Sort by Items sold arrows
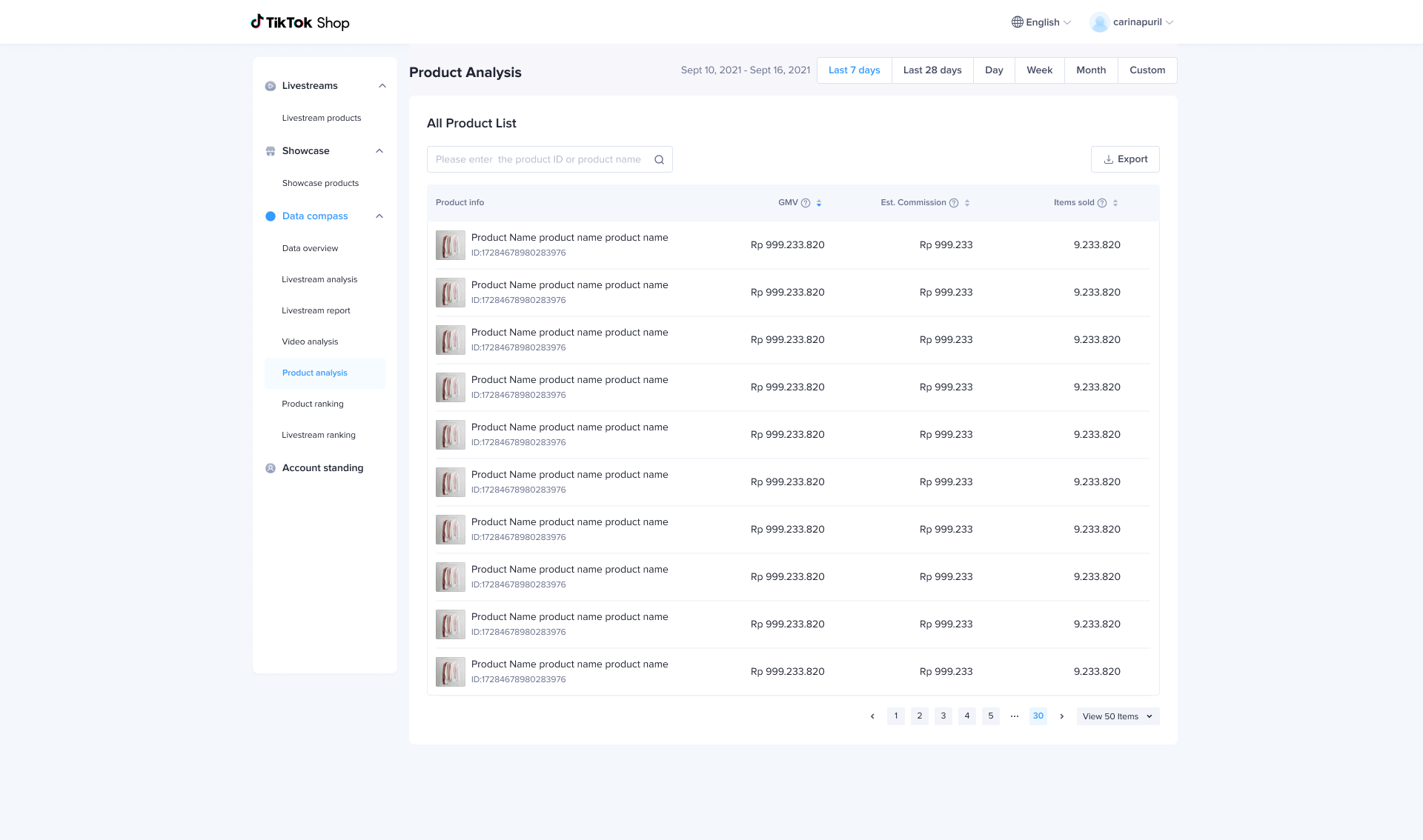 point(1115,203)
